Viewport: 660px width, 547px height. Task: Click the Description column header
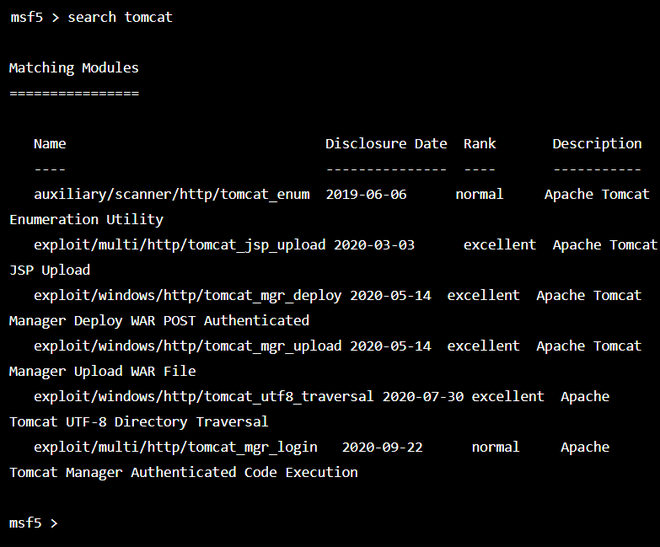[x=597, y=144]
